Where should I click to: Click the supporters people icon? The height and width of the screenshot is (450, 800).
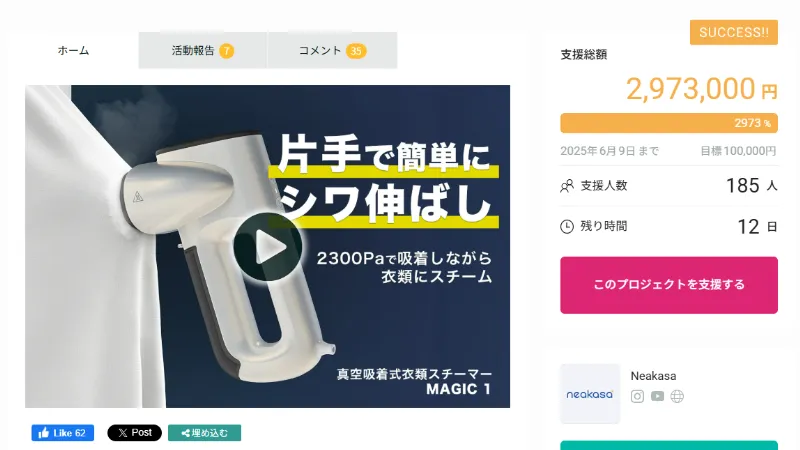(567, 186)
